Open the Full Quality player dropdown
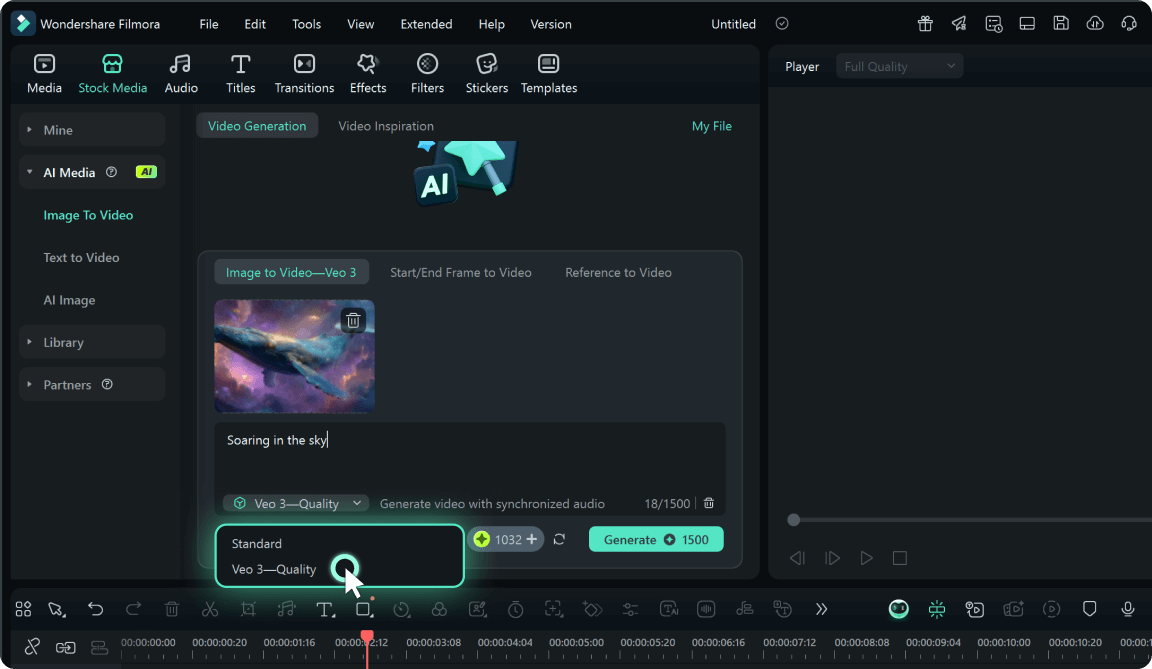 (899, 66)
